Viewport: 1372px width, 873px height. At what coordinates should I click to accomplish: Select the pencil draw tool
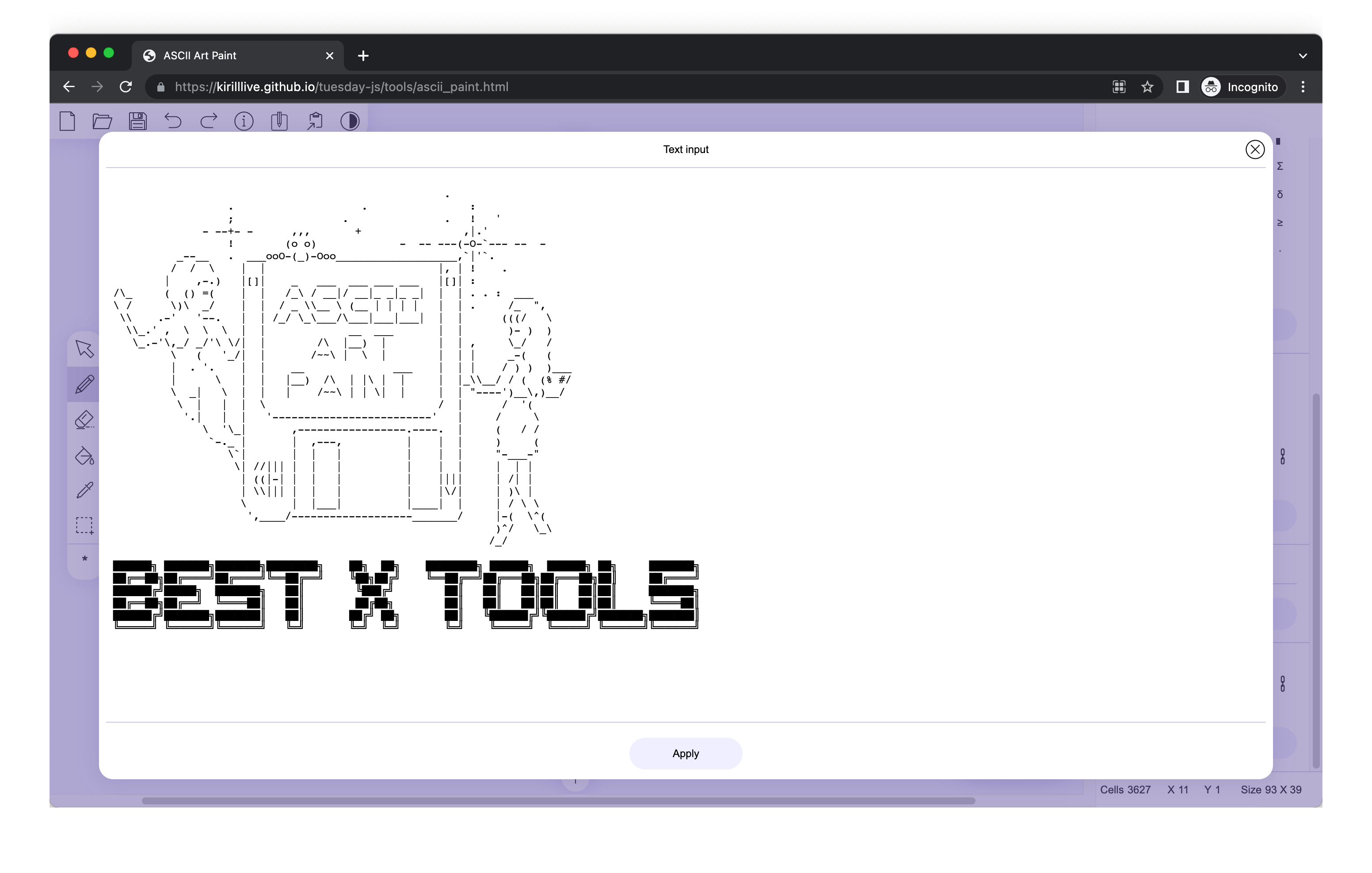tap(84, 384)
